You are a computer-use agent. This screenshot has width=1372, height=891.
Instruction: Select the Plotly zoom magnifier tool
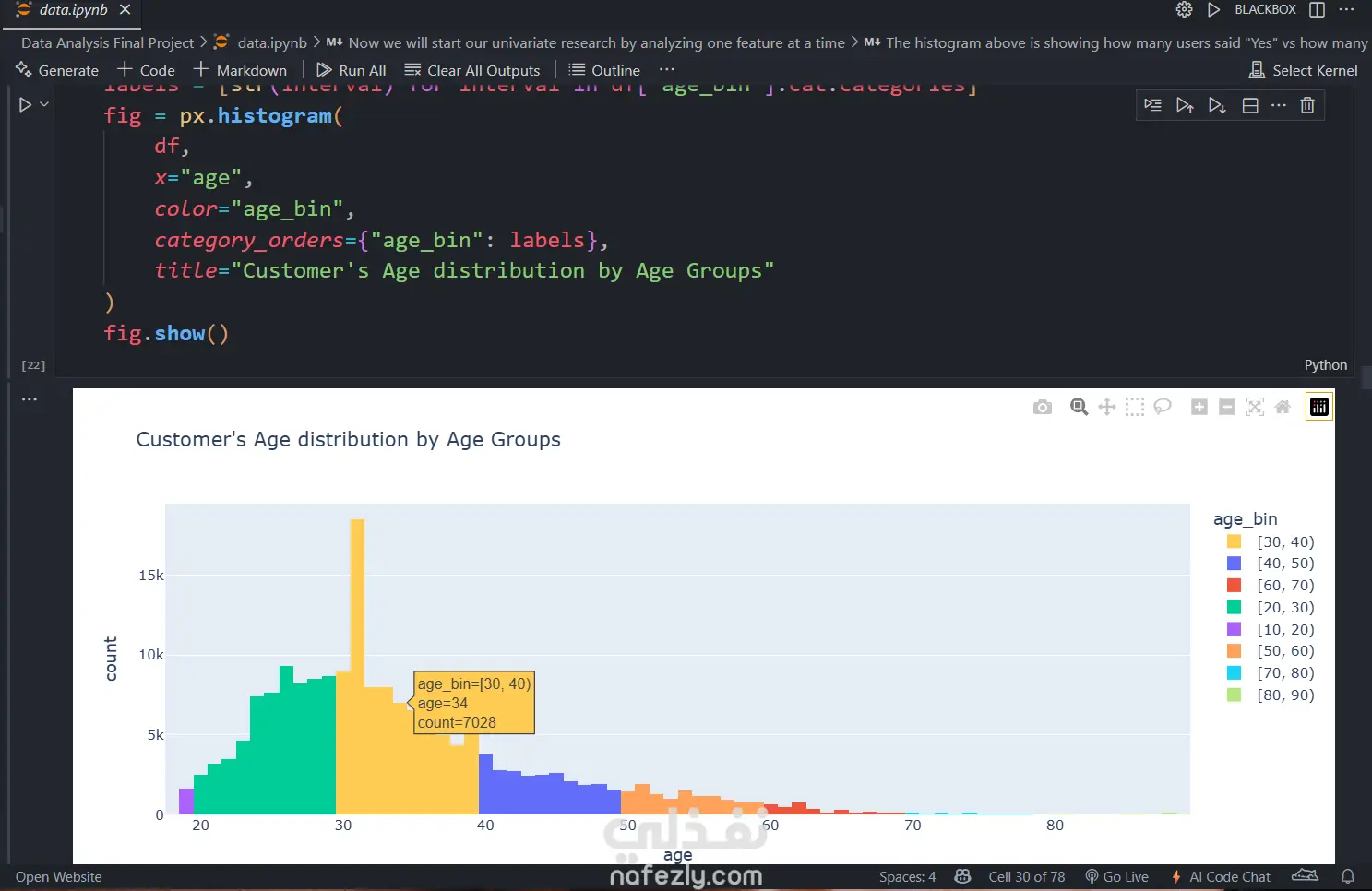(x=1079, y=407)
